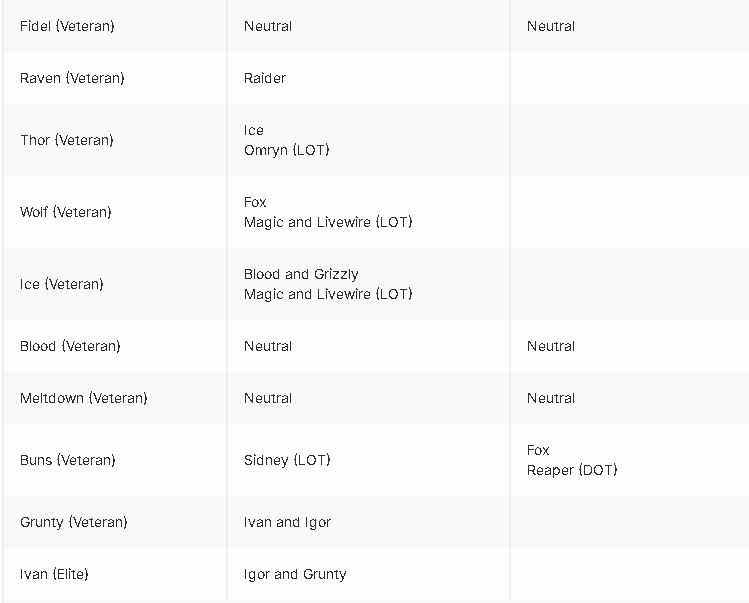749x603 pixels.
Task: Select the "Wolf (Veteran)" cell
Action: click(x=66, y=212)
